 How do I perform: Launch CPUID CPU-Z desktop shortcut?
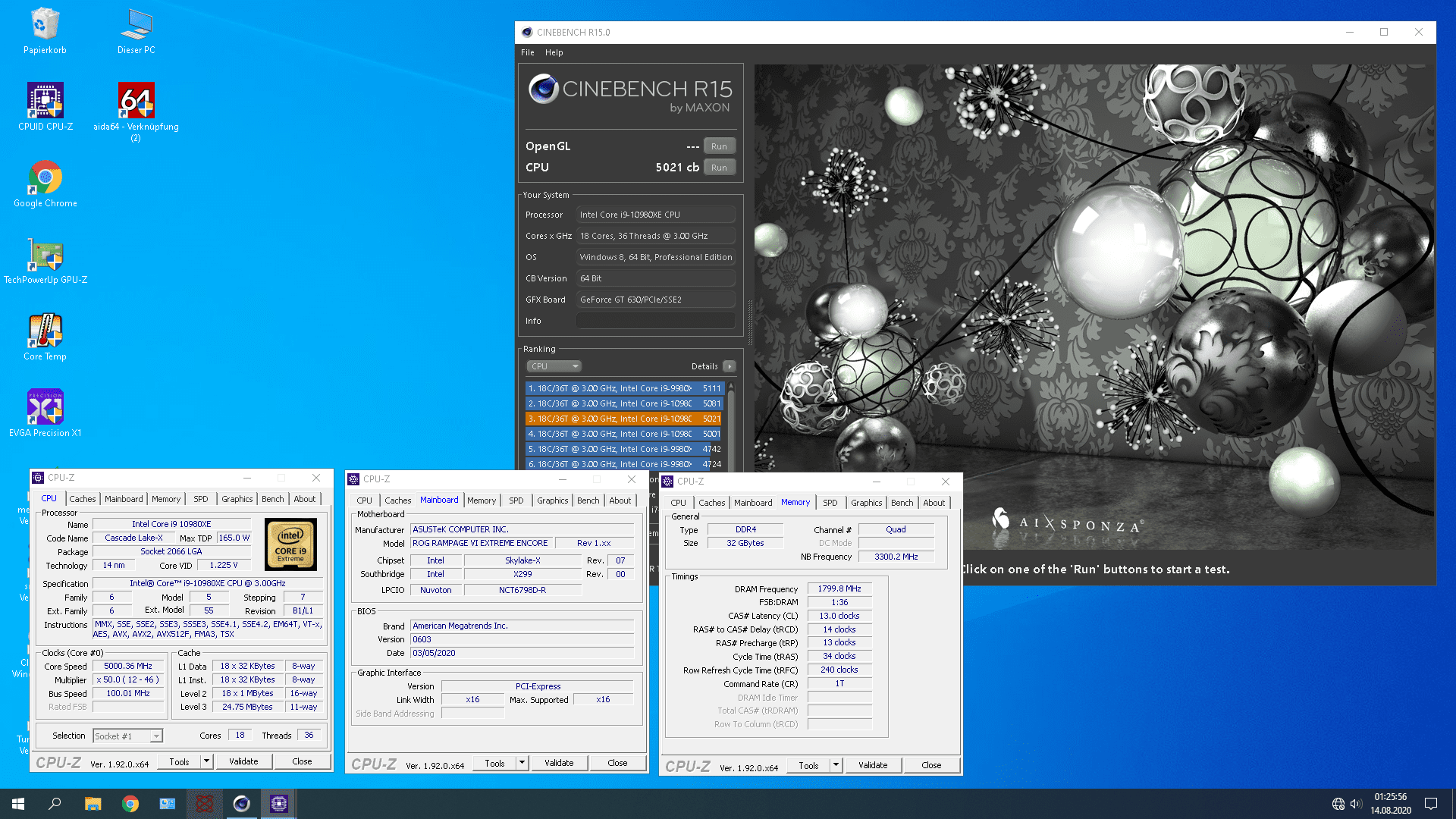(x=45, y=106)
